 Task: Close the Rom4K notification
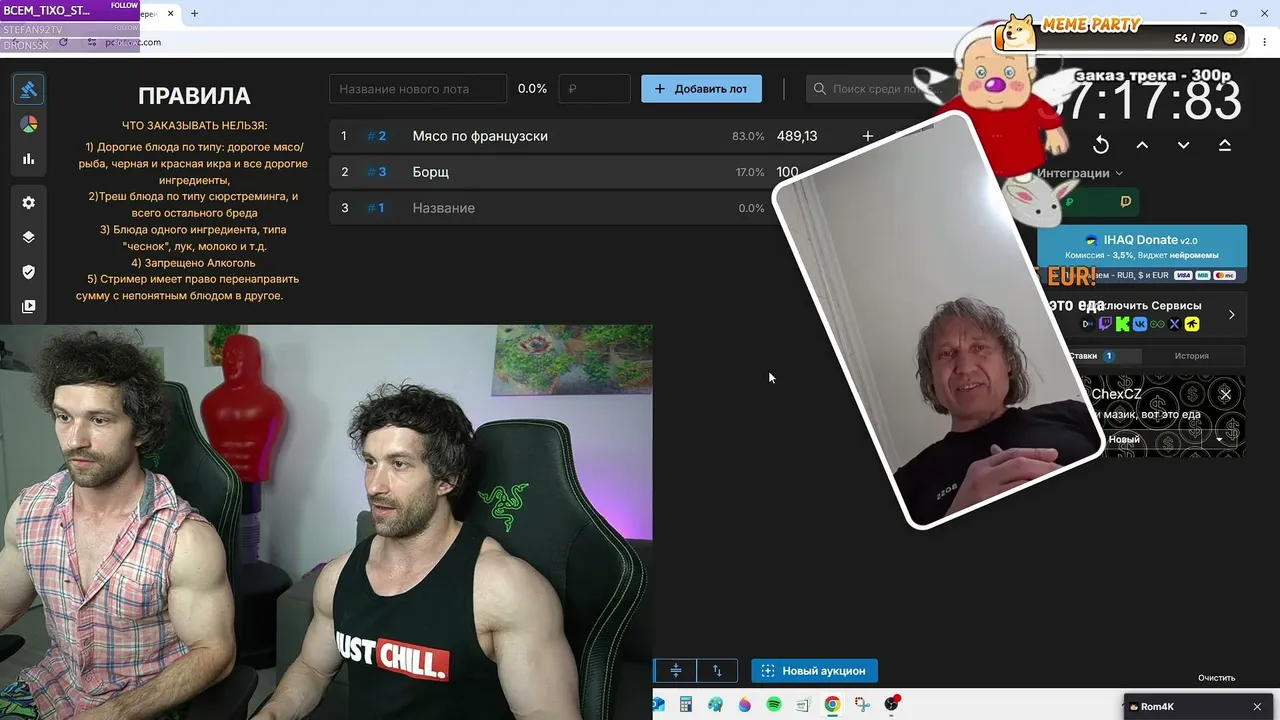(x=1257, y=707)
